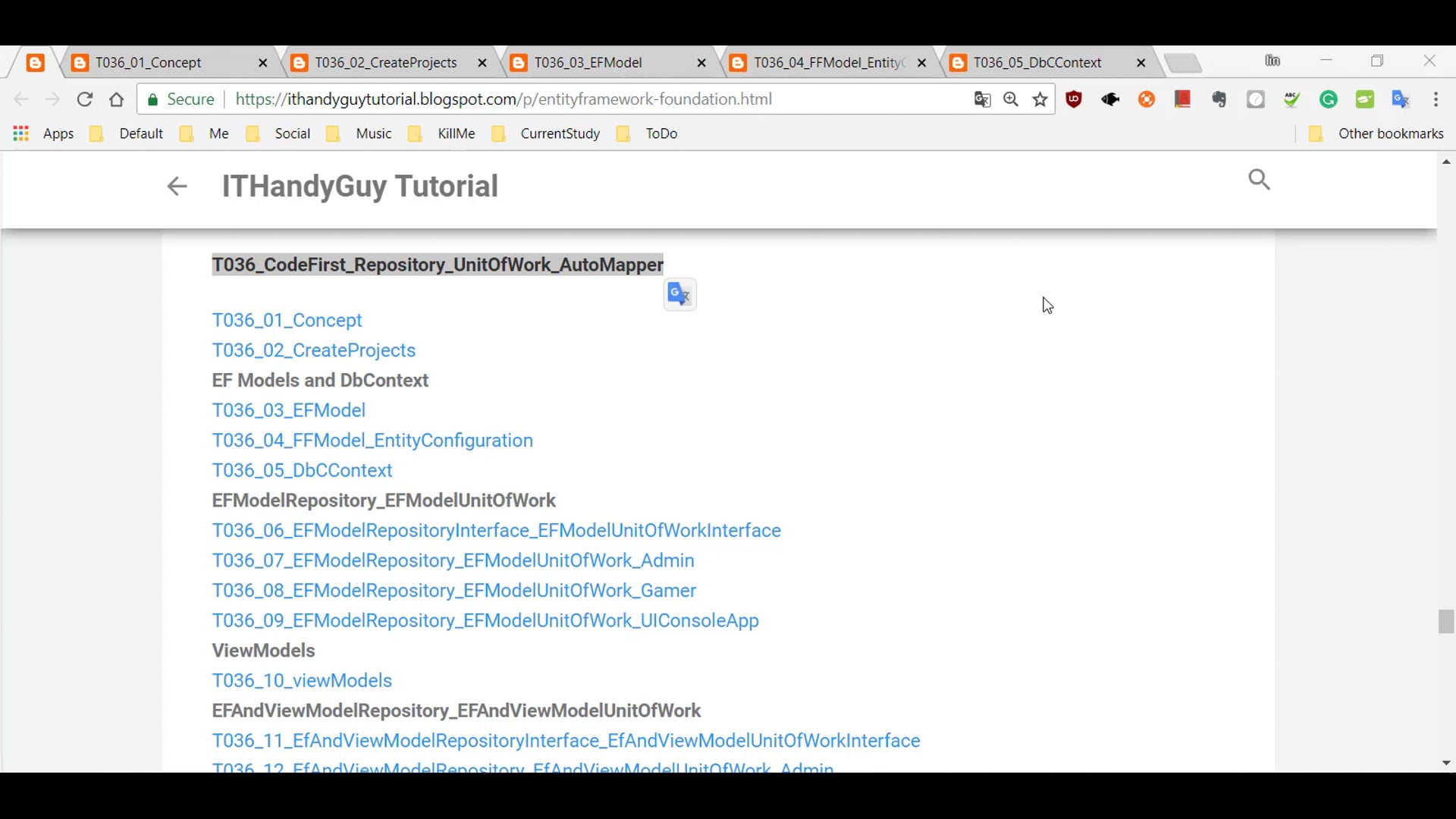The image size is (1456, 819).
Task: Switch to the T036_03_EFModel tab
Action: click(588, 63)
